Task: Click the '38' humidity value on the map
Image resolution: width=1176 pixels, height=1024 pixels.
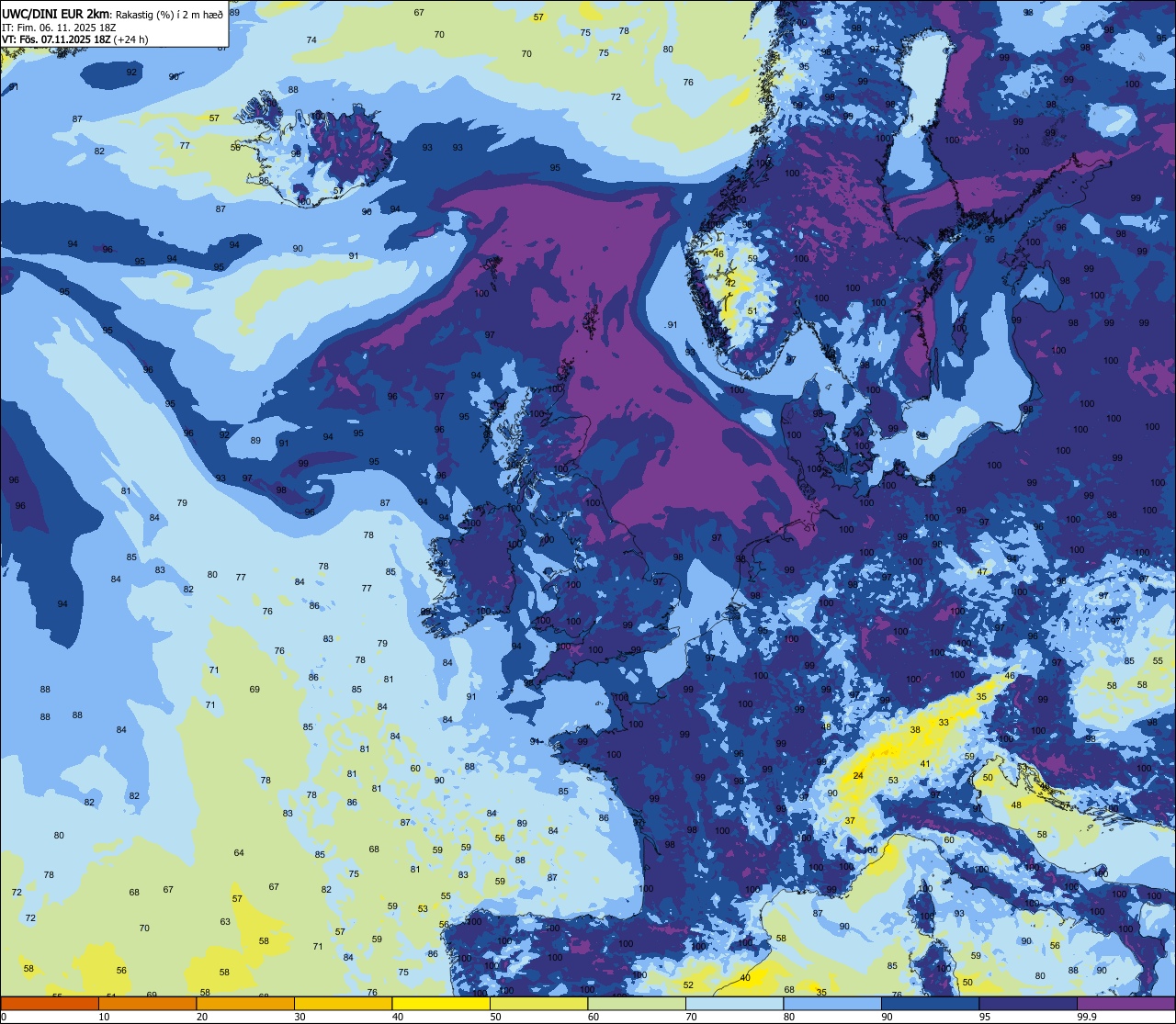Action: pos(915,730)
